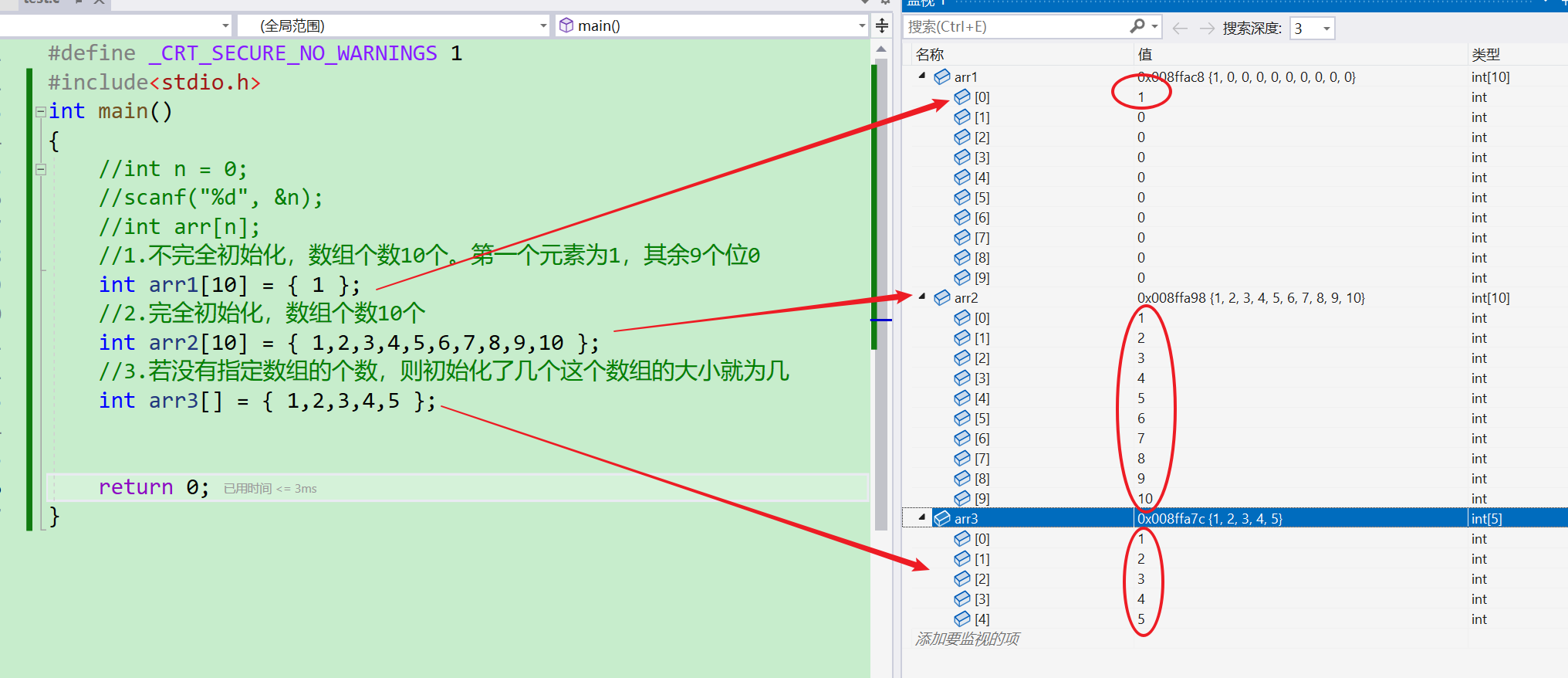1568x678 pixels.
Task: Click the int[5] type cell of arr3
Action: 1486,518
